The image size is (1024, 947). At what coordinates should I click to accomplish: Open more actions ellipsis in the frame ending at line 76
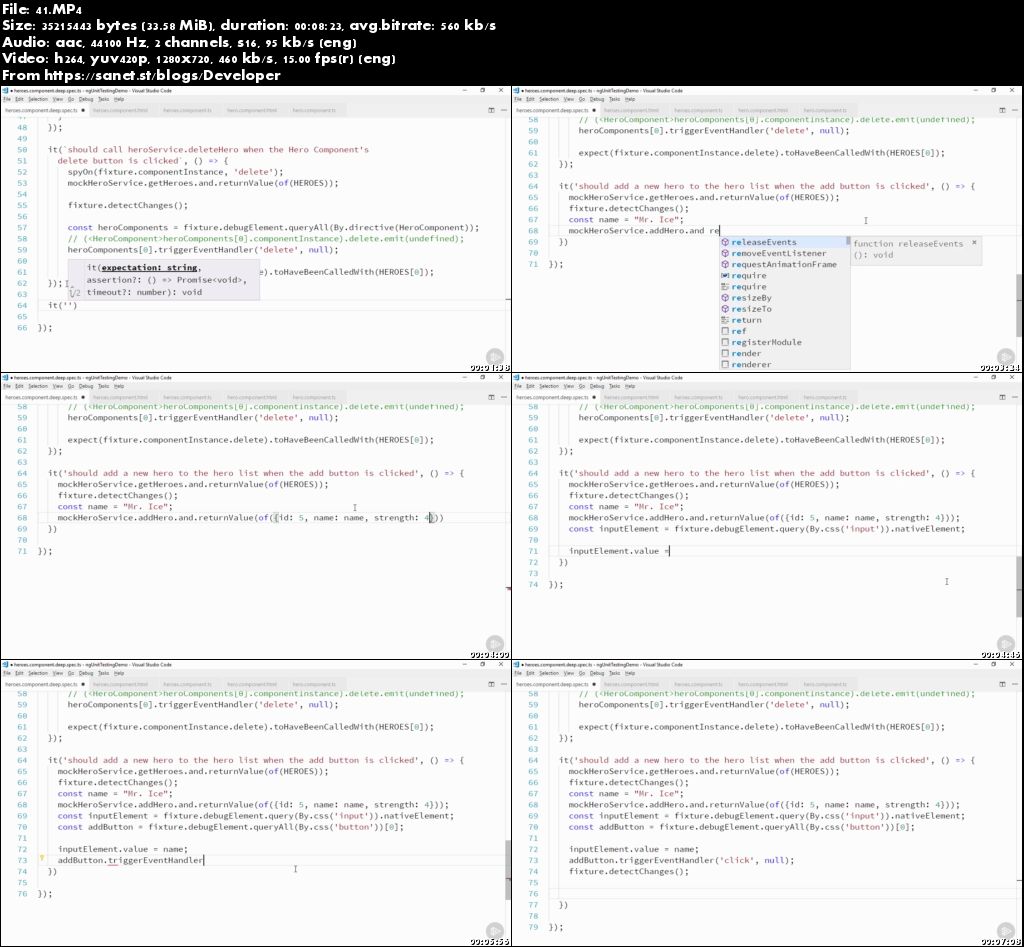point(504,684)
